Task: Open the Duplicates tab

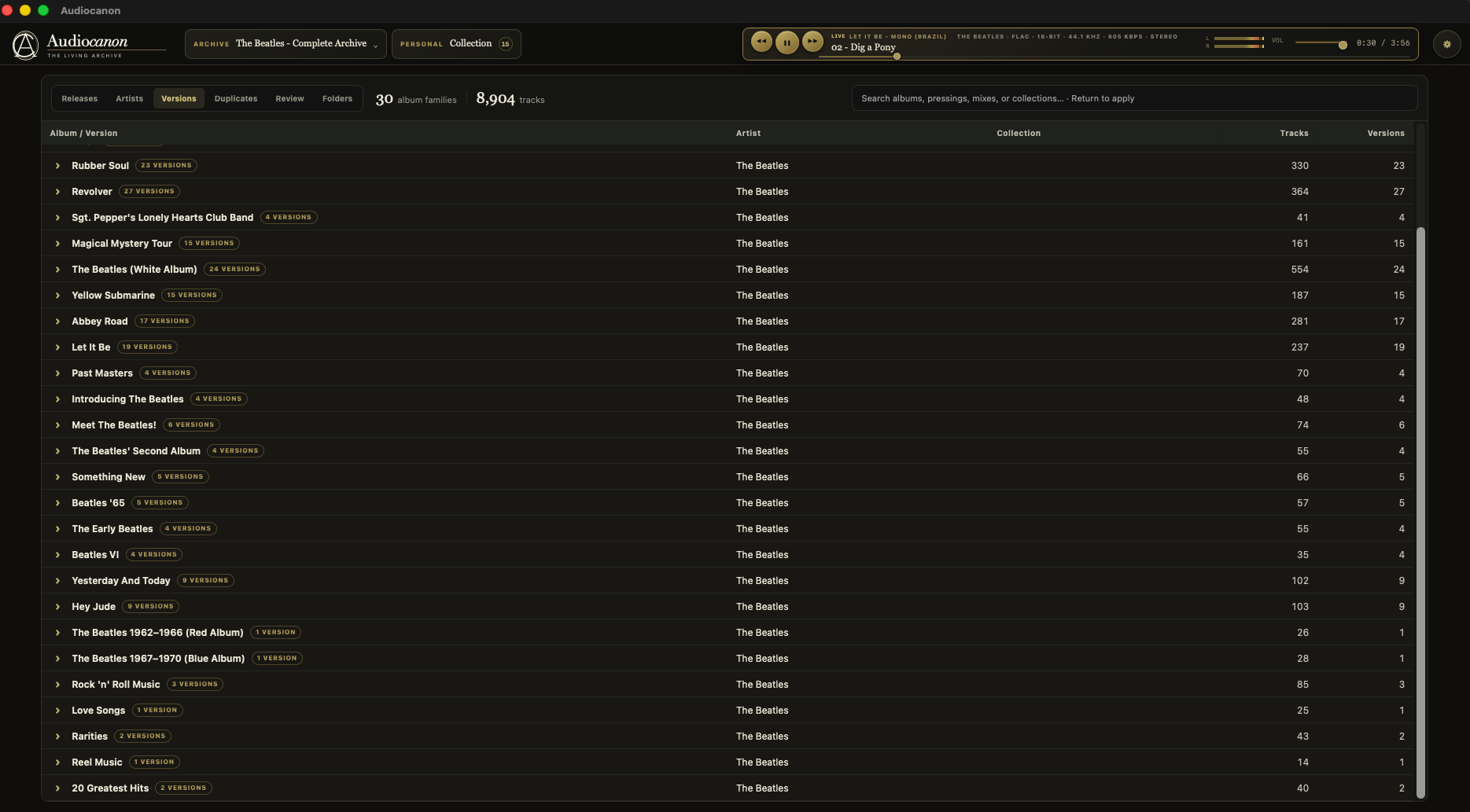Action: pyautogui.click(x=236, y=99)
